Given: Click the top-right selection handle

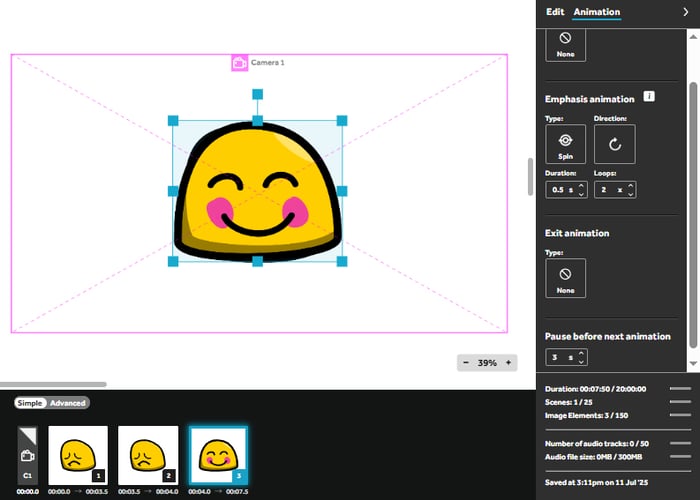Looking at the screenshot, I should (342, 121).
